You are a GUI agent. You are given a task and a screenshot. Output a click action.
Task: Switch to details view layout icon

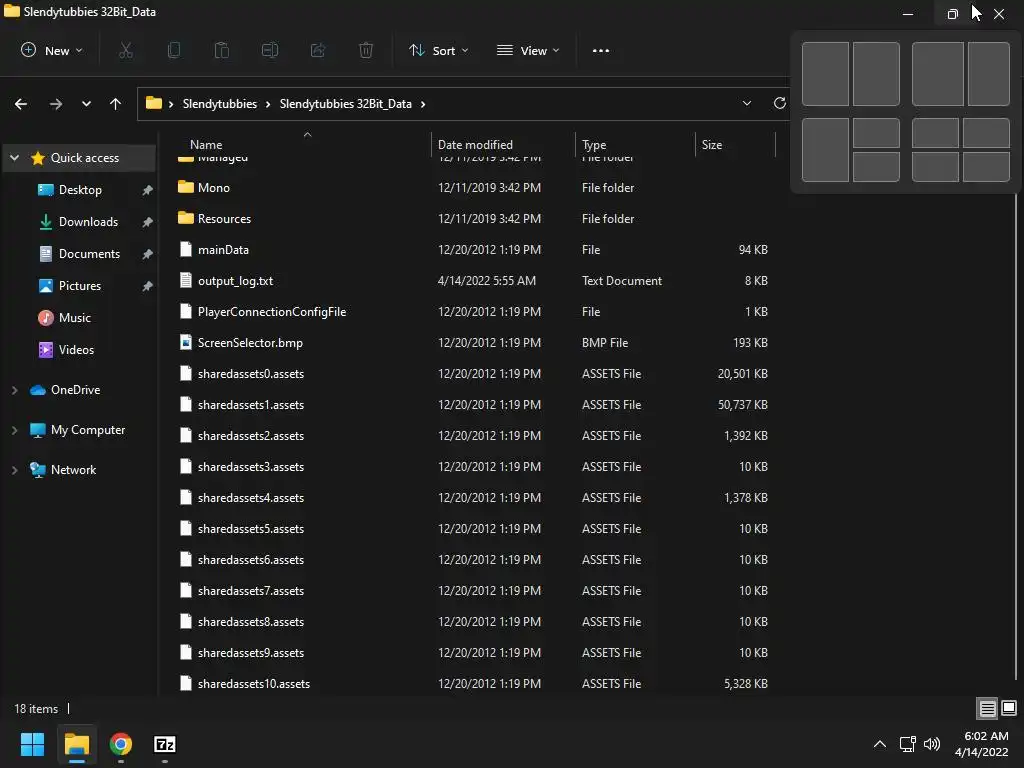pyautogui.click(x=987, y=708)
